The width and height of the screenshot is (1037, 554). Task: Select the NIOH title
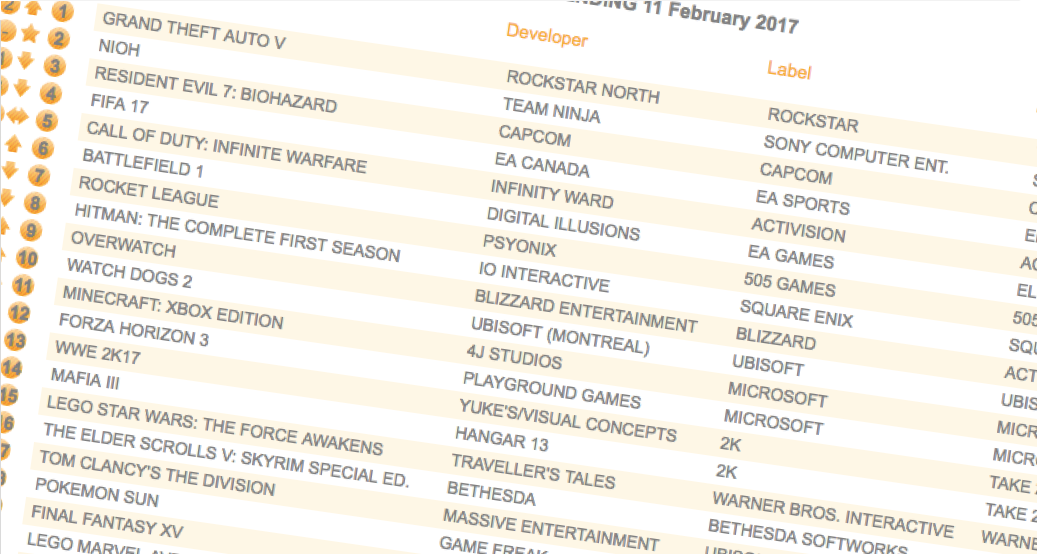[119, 48]
